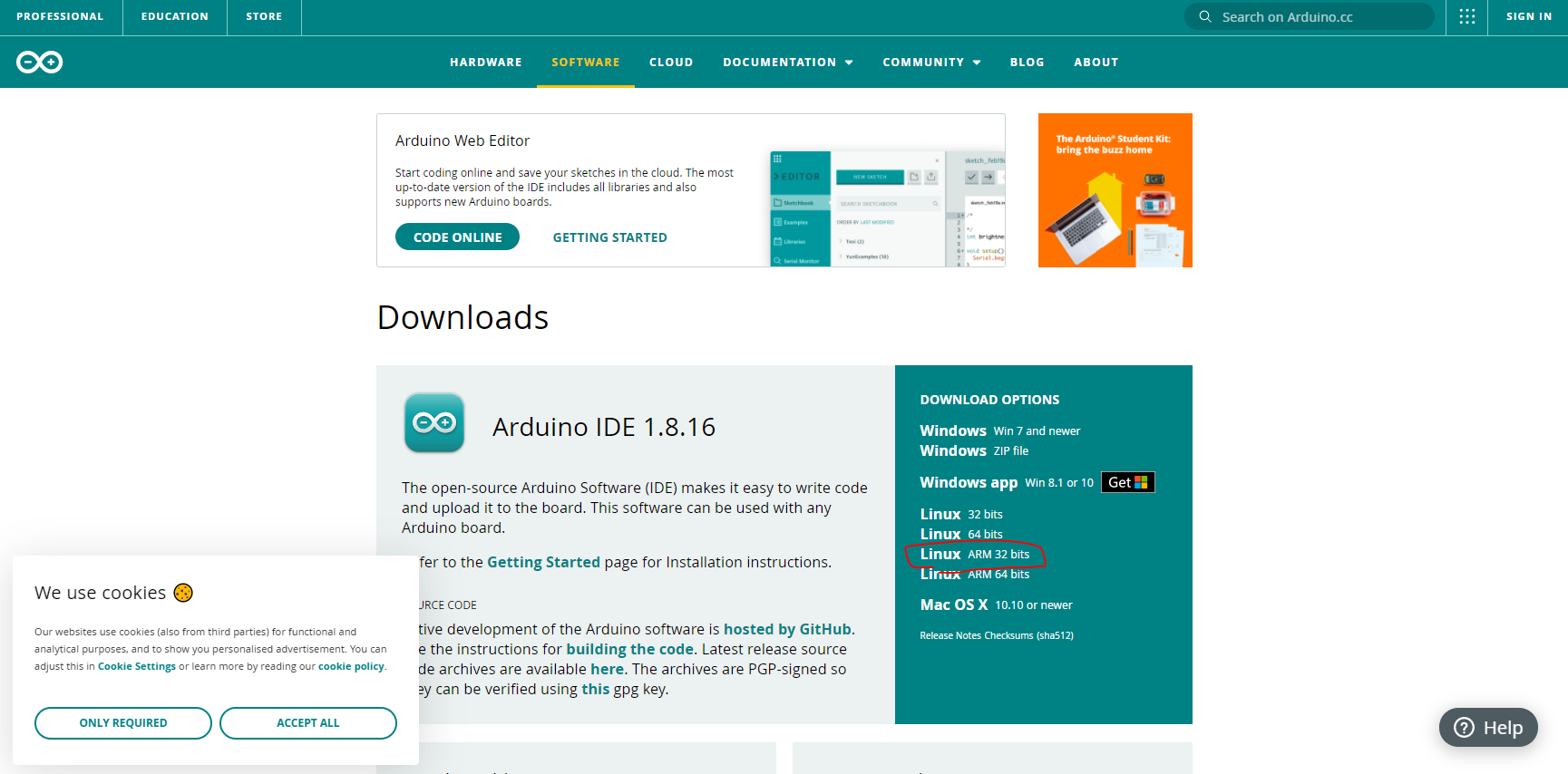1568x774 pixels.
Task: Download Linux 32 bits
Action: click(x=961, y=514)
